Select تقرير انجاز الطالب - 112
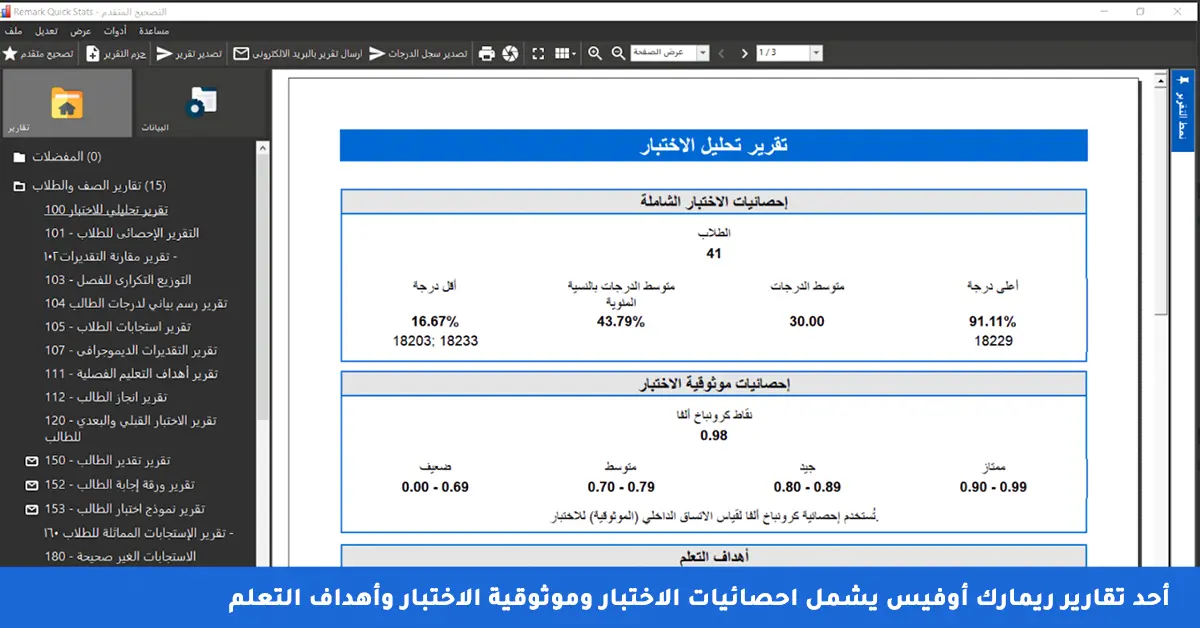Image resolution: width=1200 pixels, height=628 pixels. tap(105, 397)
